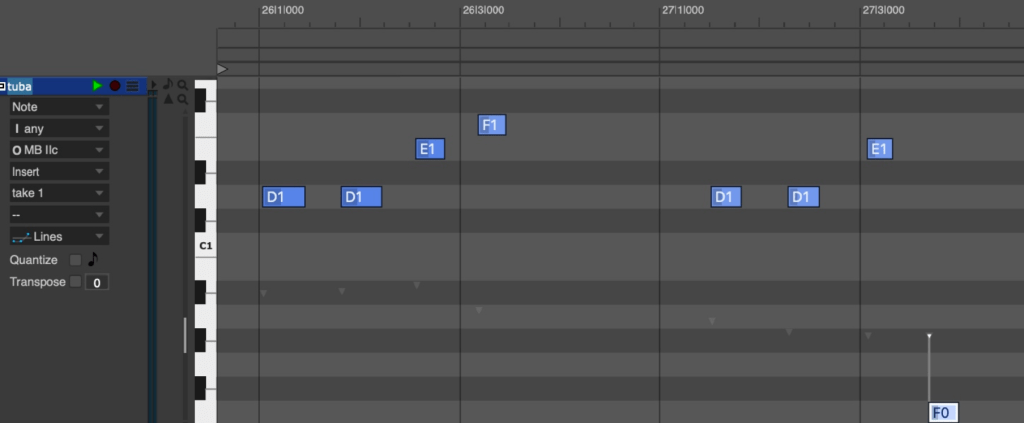The width and height of the screenshot is (1024, 423).
Task: Open the tuba track hamburger menu
Action: pyautogui.click(x=132, y=86)
